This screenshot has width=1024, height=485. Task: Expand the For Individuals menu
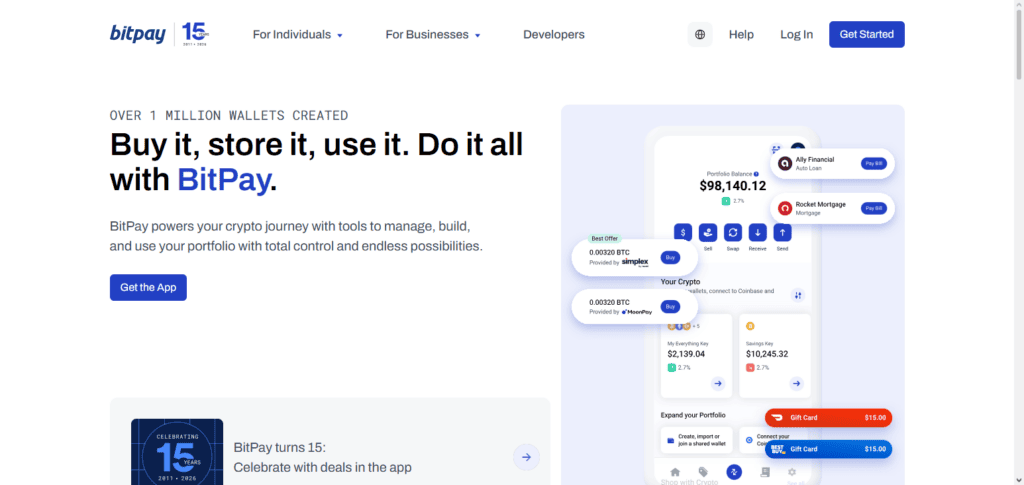tap(298, 35)
